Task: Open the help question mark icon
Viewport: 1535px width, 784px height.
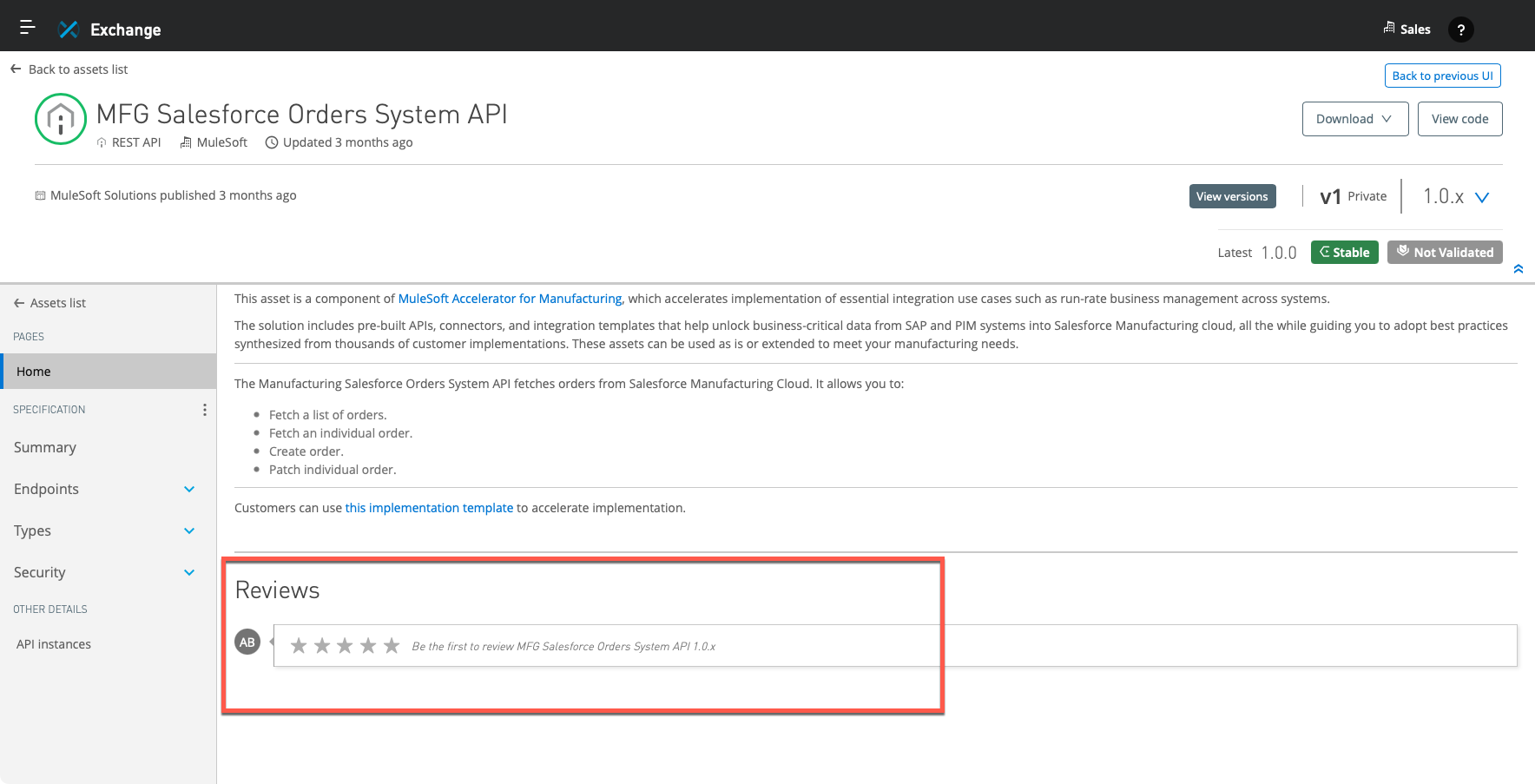Action: click(x=1461, y=30)
